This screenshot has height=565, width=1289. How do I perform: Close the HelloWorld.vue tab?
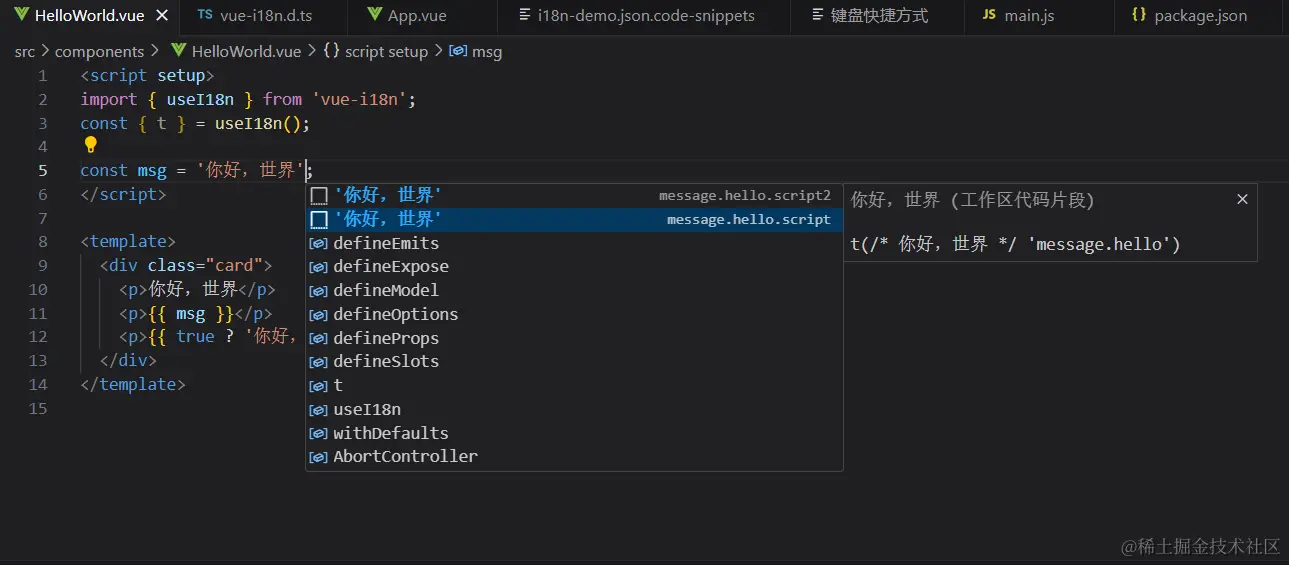pyautogui.click(x=162, y=16)
